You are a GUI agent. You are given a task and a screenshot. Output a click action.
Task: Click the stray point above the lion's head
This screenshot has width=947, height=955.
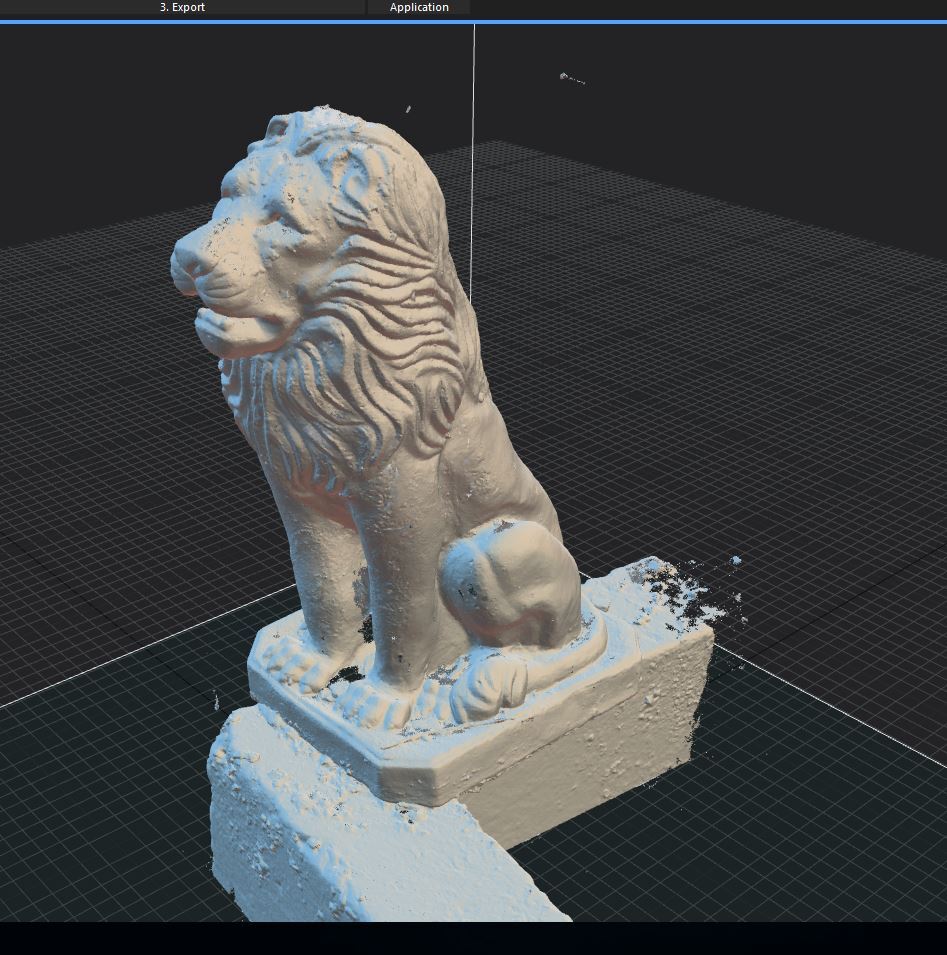click(408, 109)
